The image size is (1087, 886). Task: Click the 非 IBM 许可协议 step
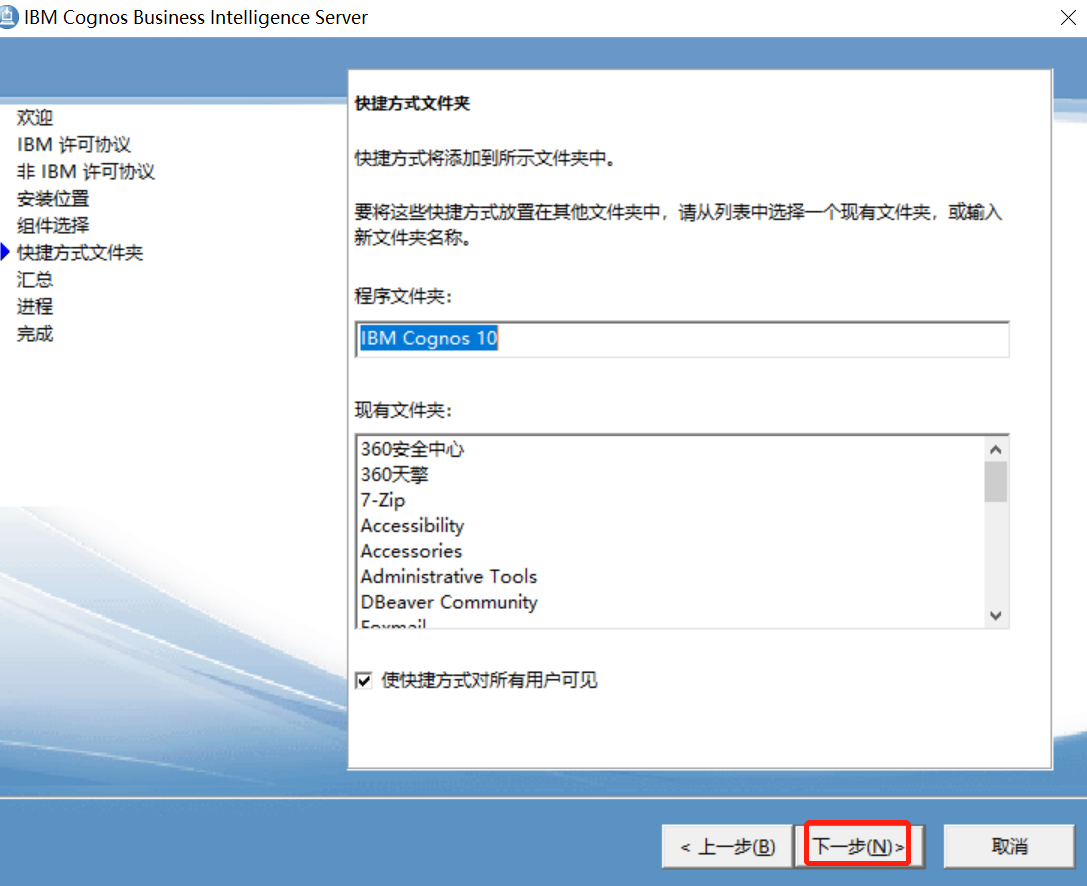(85, 171)
